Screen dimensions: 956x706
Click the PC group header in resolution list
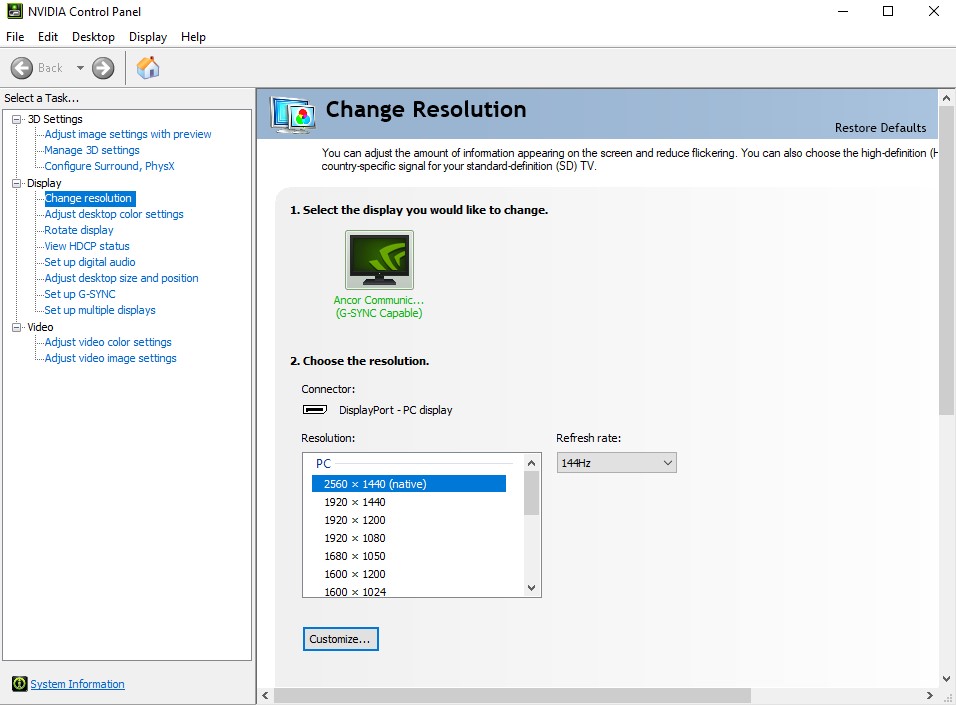pos(323,463)
